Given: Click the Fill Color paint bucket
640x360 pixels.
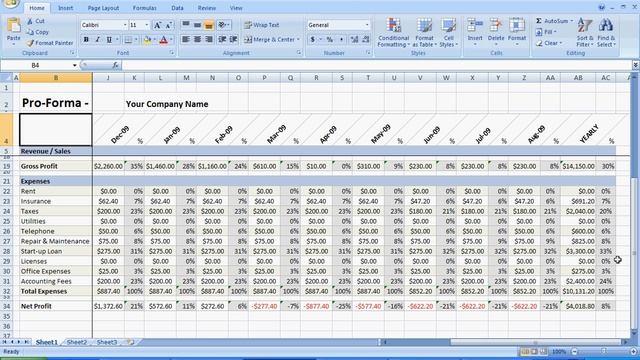Looking at the screenshot, I should point(147,40).
